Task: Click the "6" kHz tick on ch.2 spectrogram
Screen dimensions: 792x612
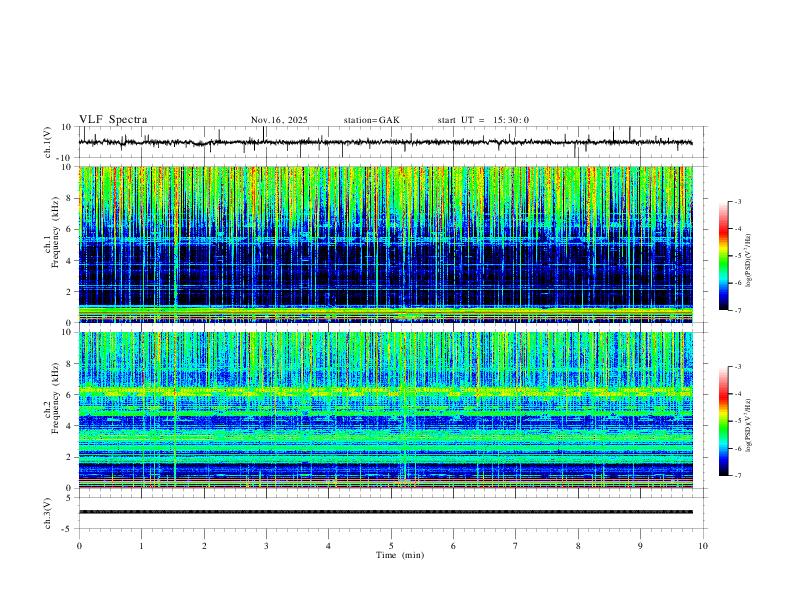Action: click(70, 395)
